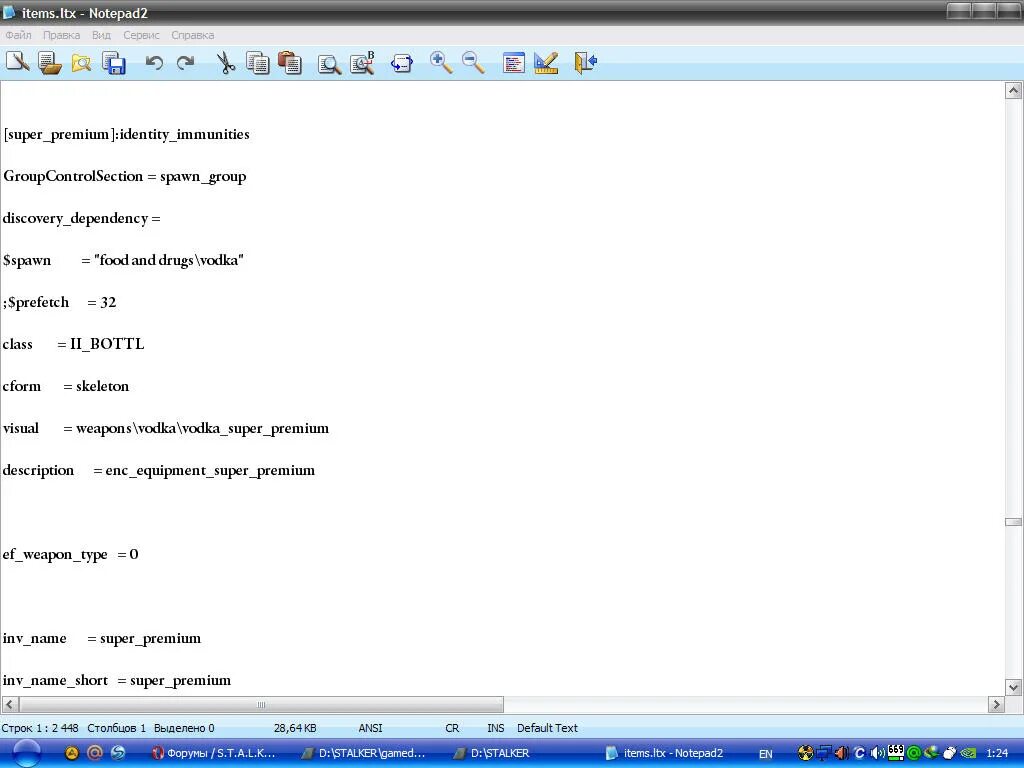This screenshot has height=768, width=1024.
Task: Click 'Default Text' scheme in status bar
Action: click(x=547, y=728)
